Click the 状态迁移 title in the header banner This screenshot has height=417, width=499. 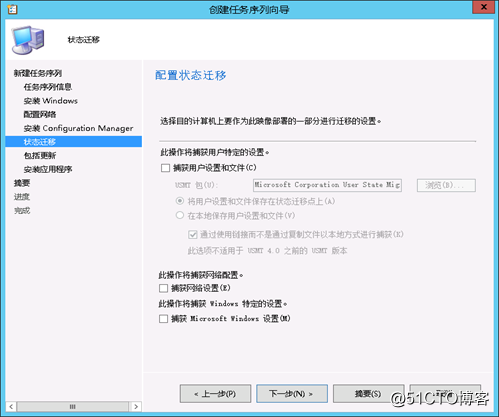84,40
